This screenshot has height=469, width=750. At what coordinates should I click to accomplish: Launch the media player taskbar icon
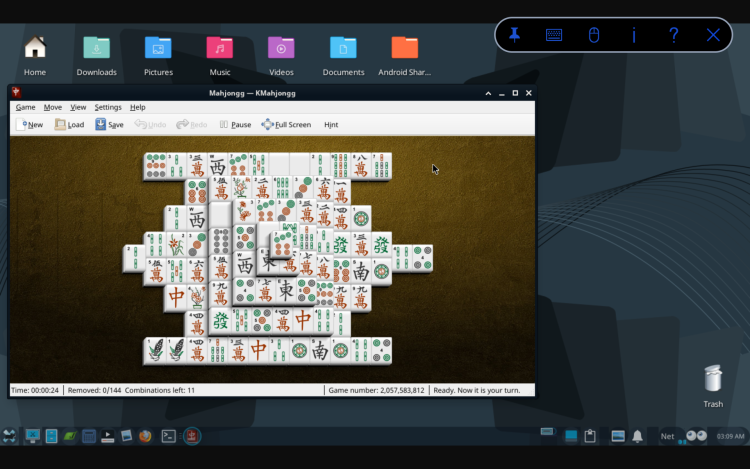pos(108,436)
